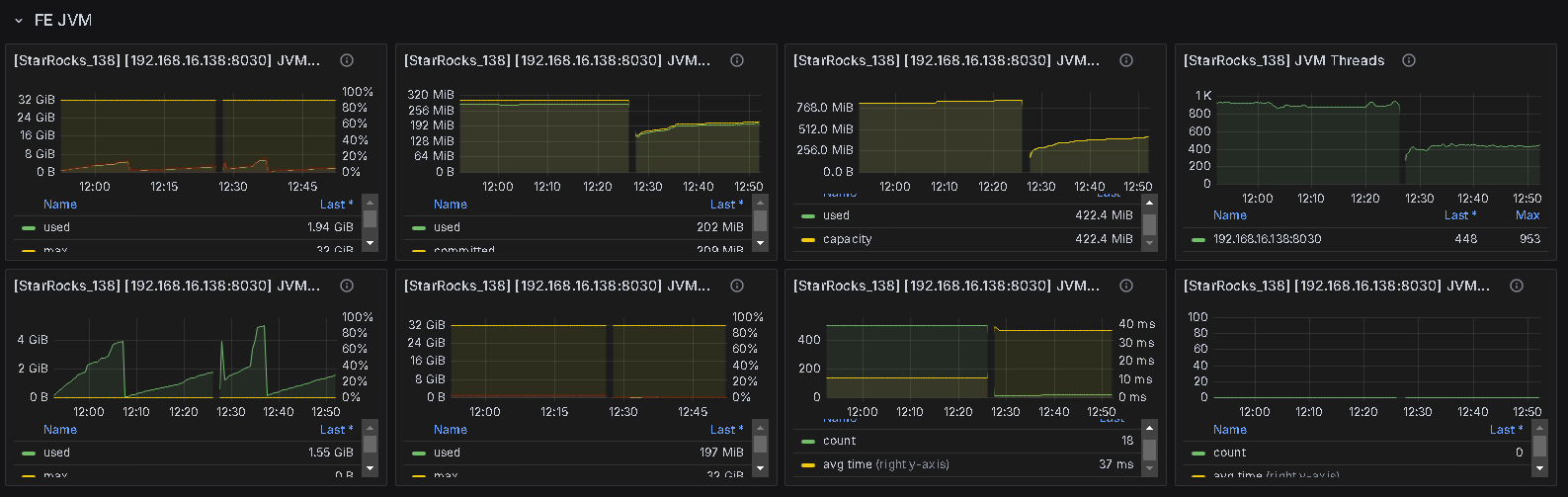Click the FE JVM row title

pyautogui.click(x=62, y=20)
